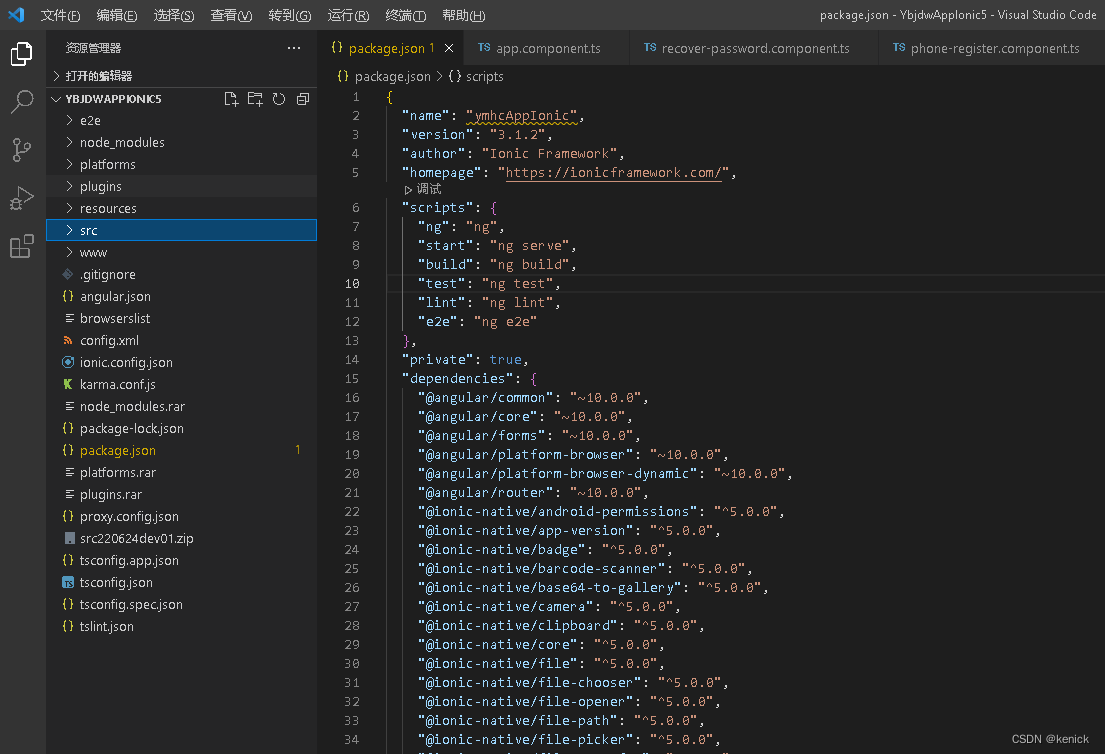Click the config.xml file icon

click(x=68, y=340)
